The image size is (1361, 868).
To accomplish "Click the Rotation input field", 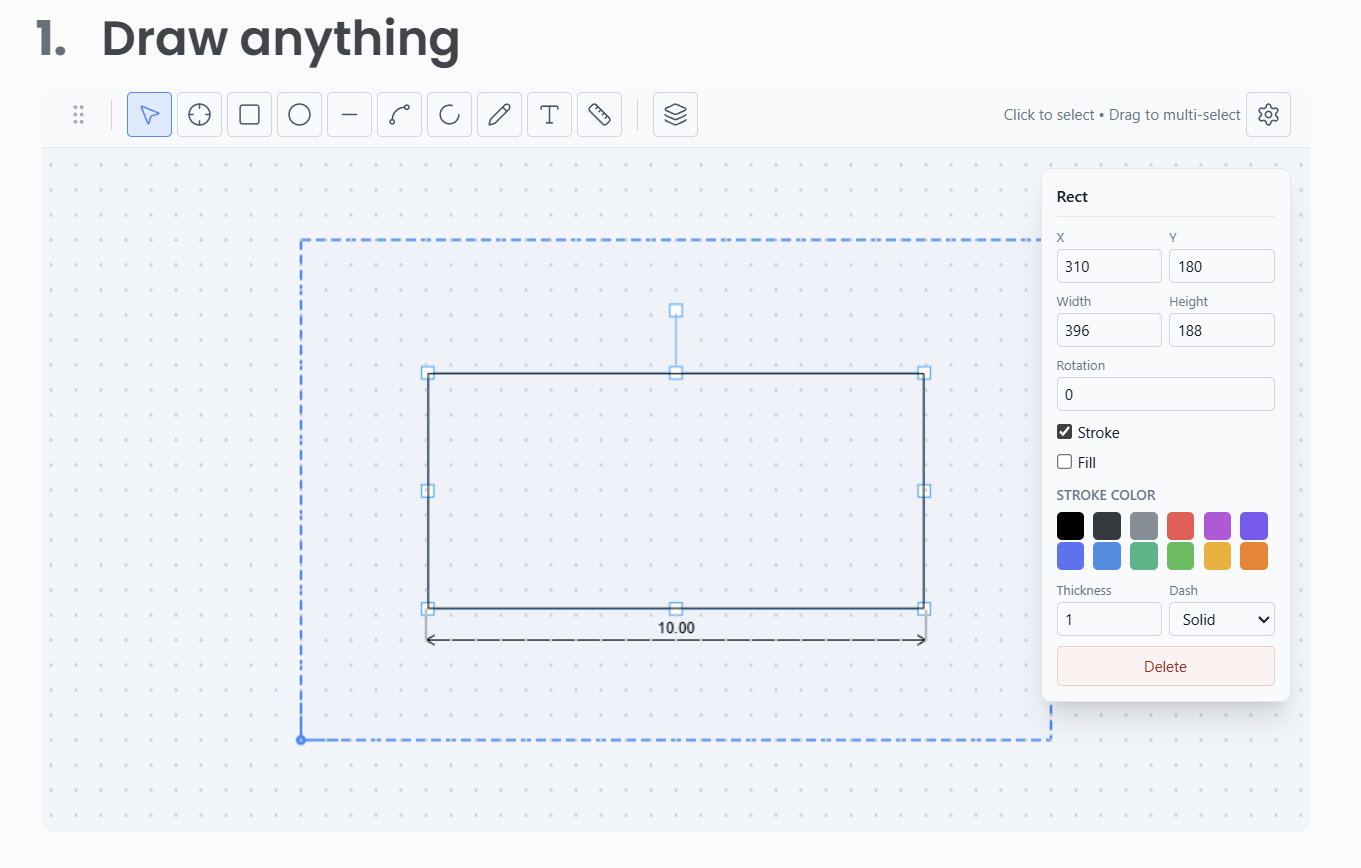I will [x=1166, y=394].
